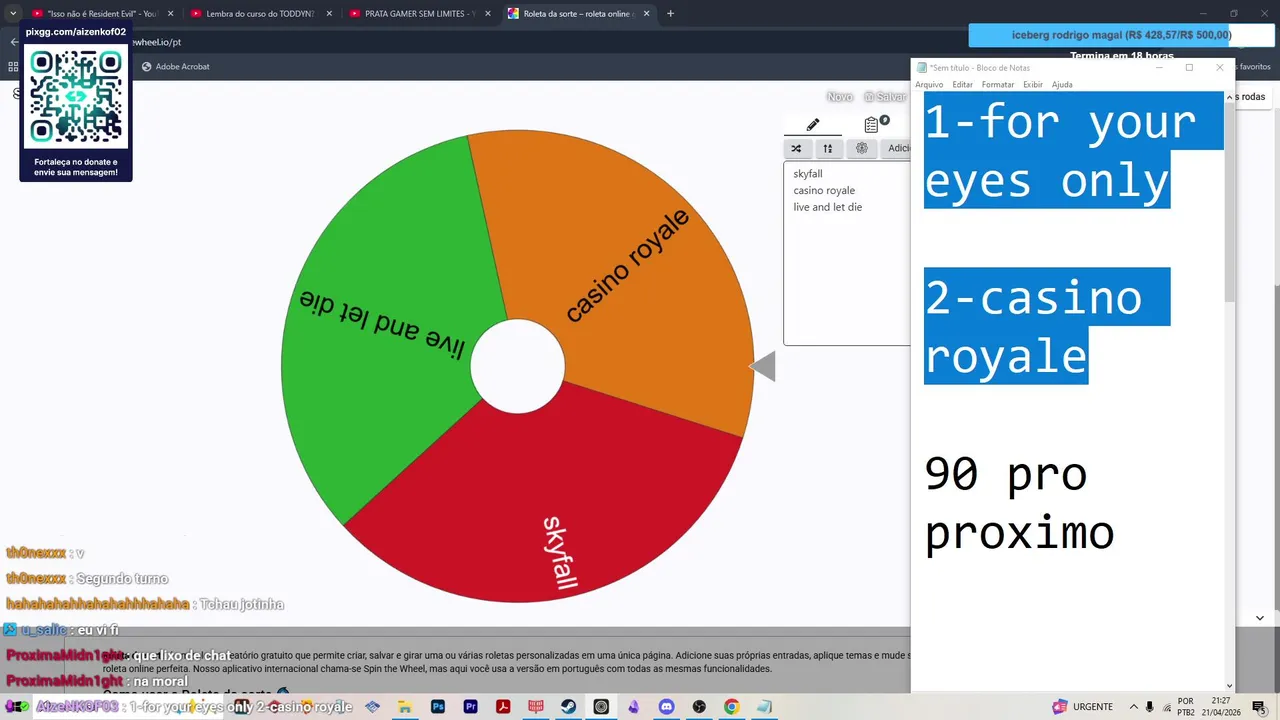1280x720 pixels.
Task: Click the browser back arrow
Action: (14, 42)
